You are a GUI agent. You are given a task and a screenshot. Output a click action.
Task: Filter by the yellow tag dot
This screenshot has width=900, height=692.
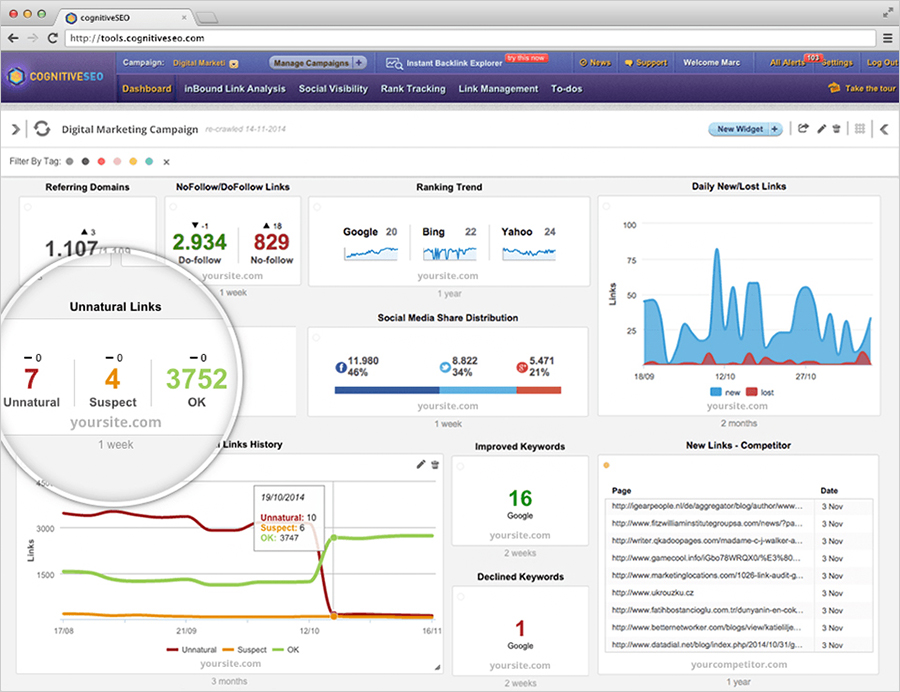pos(133,162)
